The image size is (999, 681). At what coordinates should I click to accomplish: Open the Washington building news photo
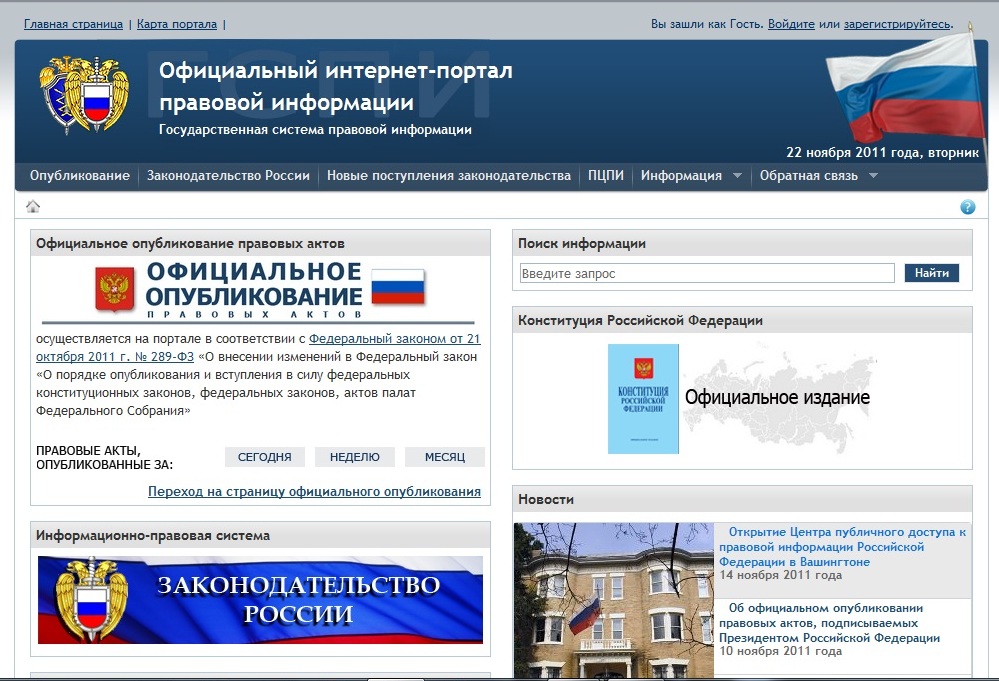pos(613,600)
